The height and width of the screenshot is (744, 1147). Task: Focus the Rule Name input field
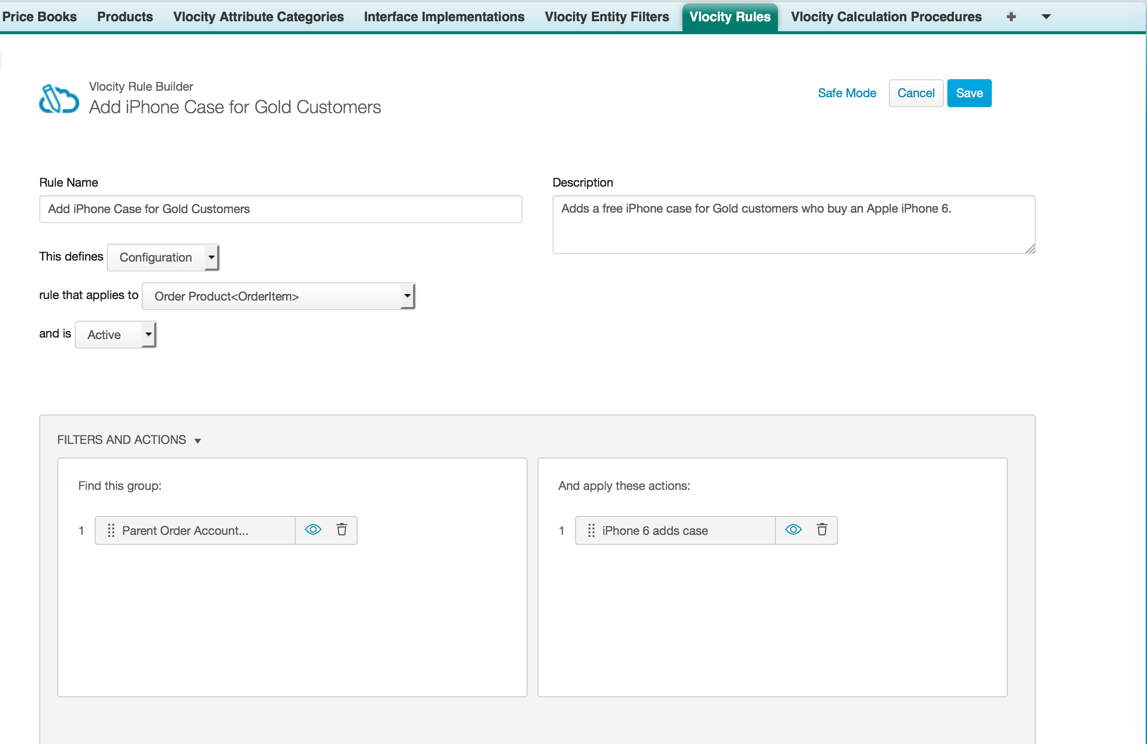point(280,208)
